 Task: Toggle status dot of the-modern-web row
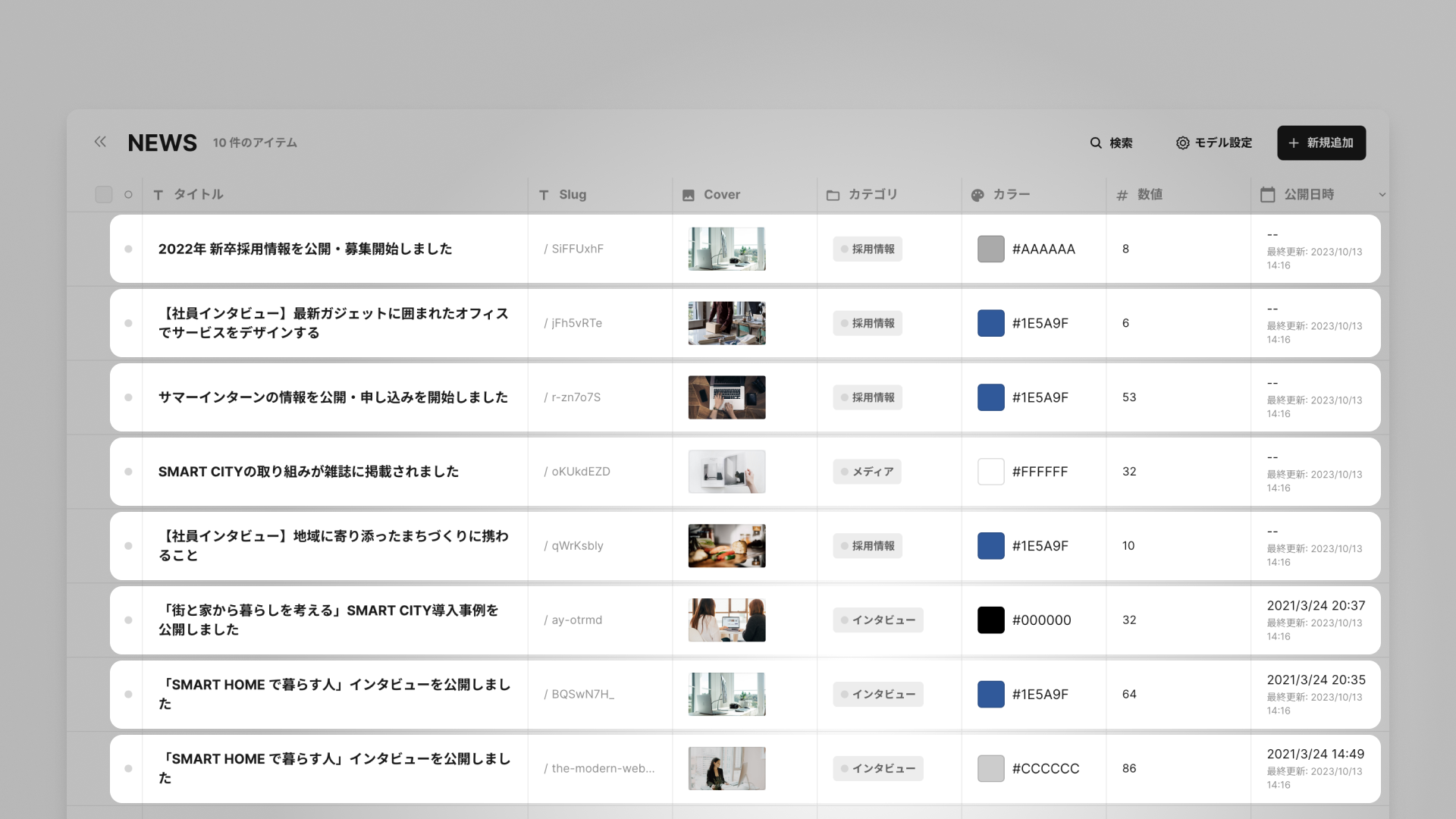(x=128, y=768)
